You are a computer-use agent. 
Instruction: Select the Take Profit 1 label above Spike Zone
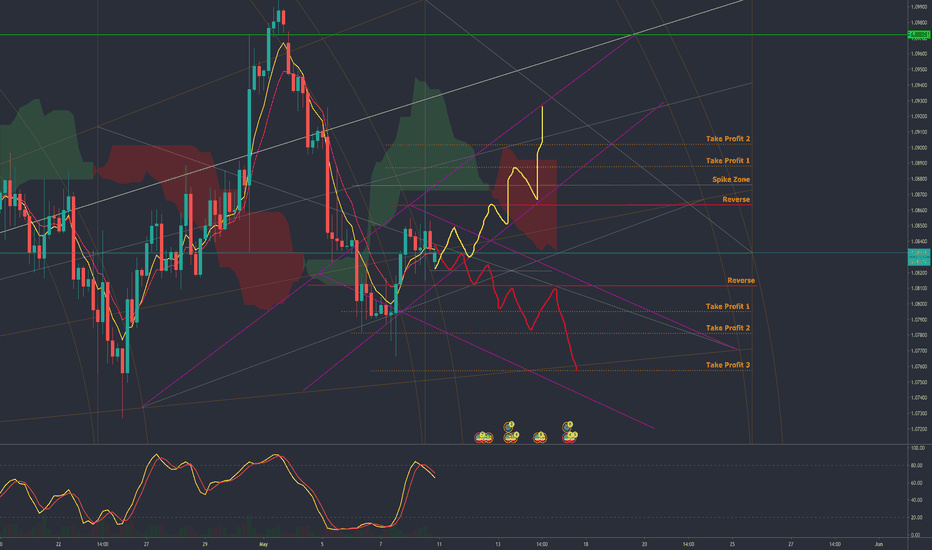click(728, 161)
